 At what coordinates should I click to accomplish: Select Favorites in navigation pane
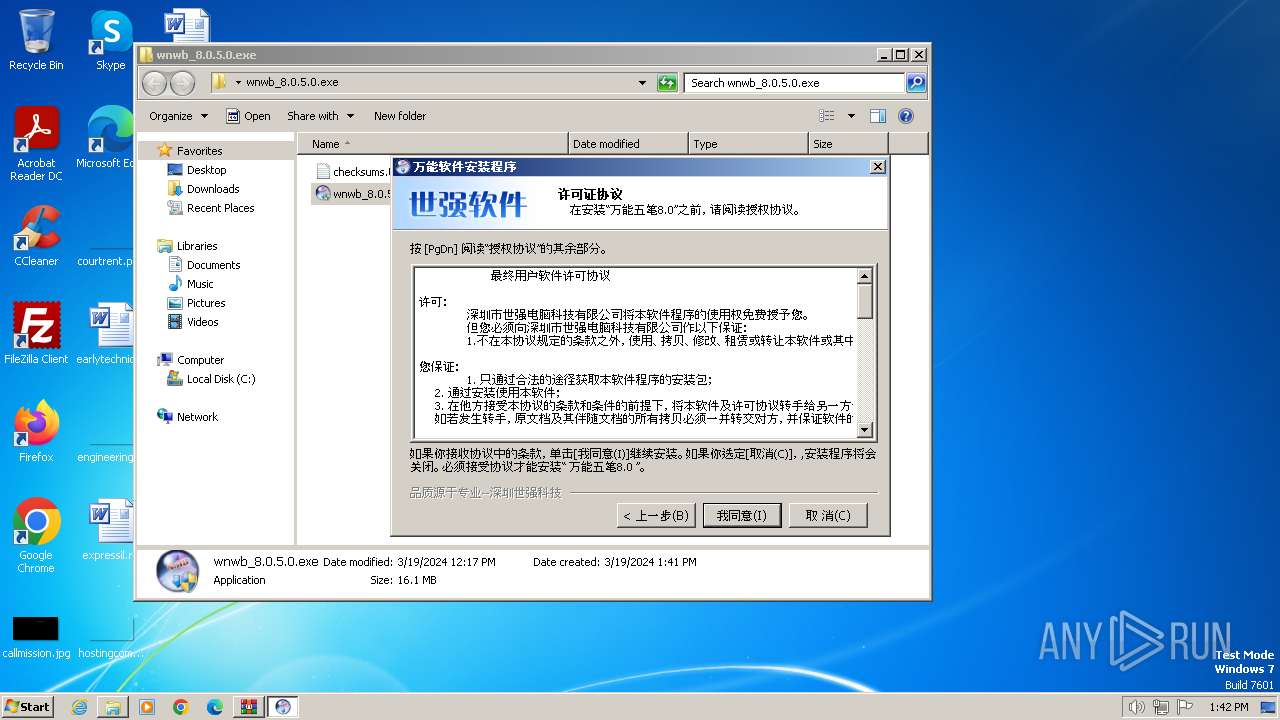tap(199, 151)
